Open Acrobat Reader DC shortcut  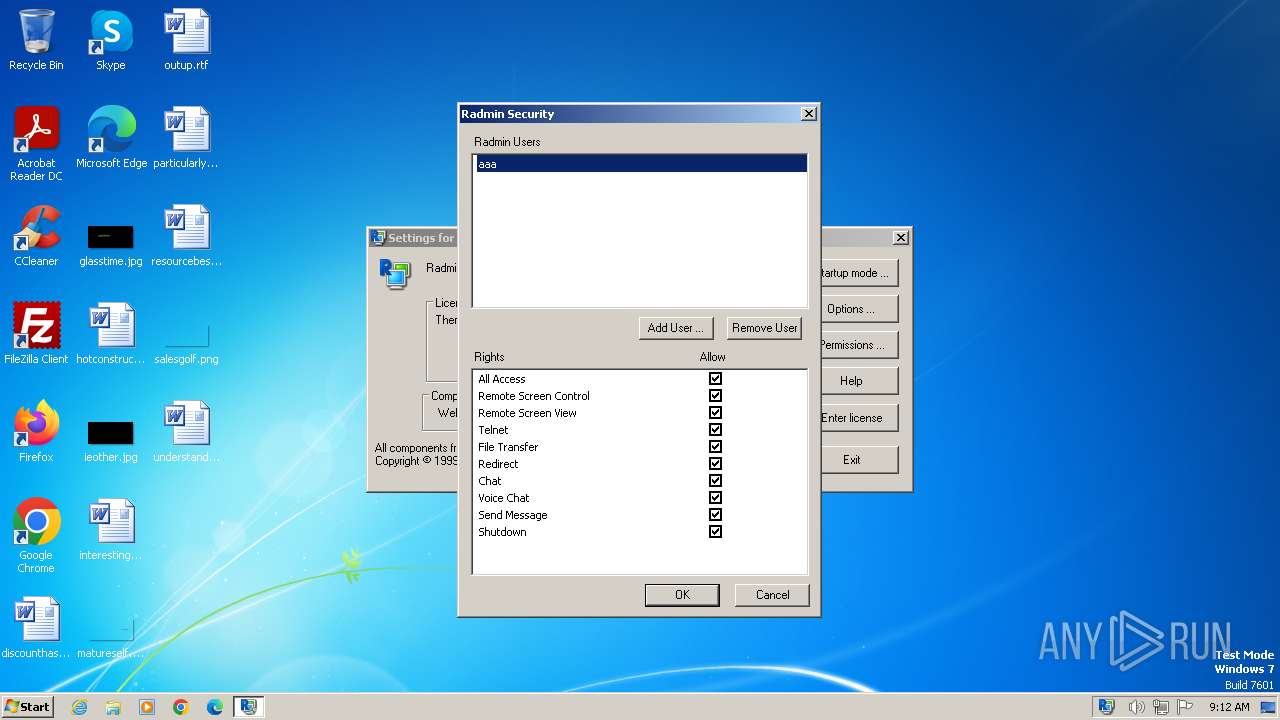36,144
